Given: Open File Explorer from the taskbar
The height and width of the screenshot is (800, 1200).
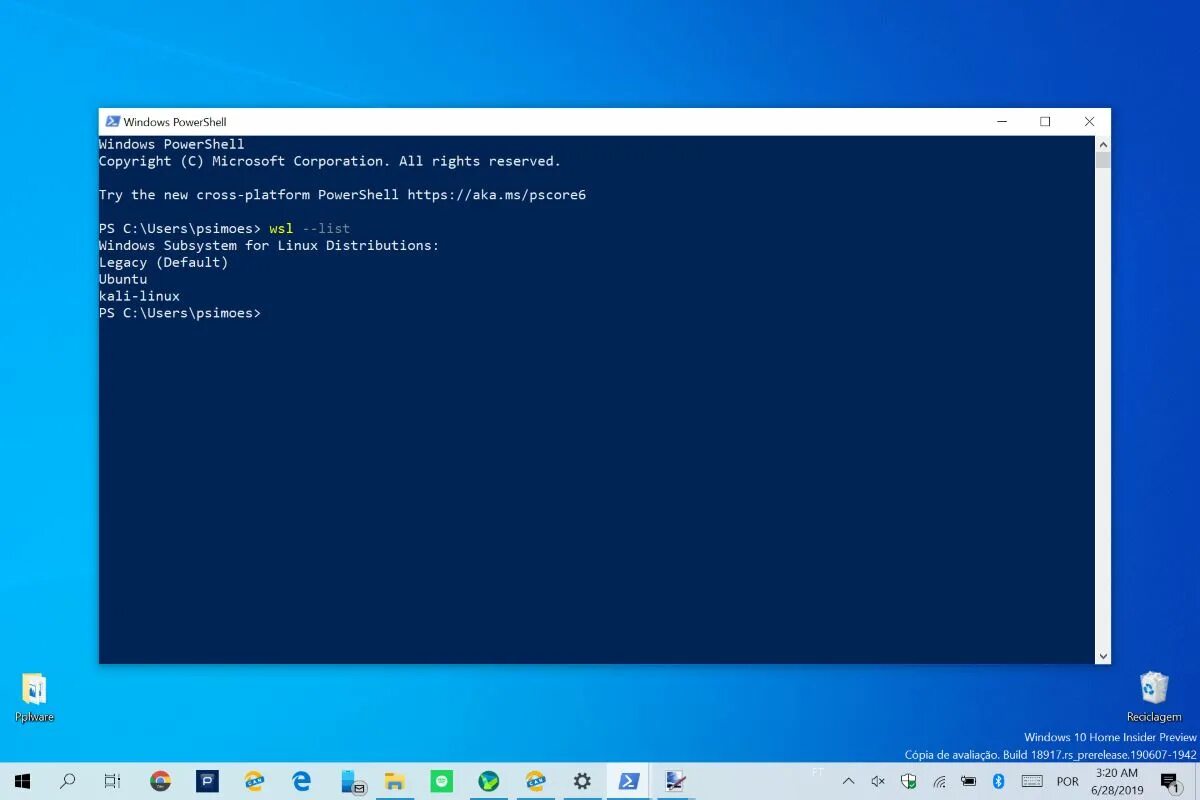Looking at the screenshot, I should [395, 781].
